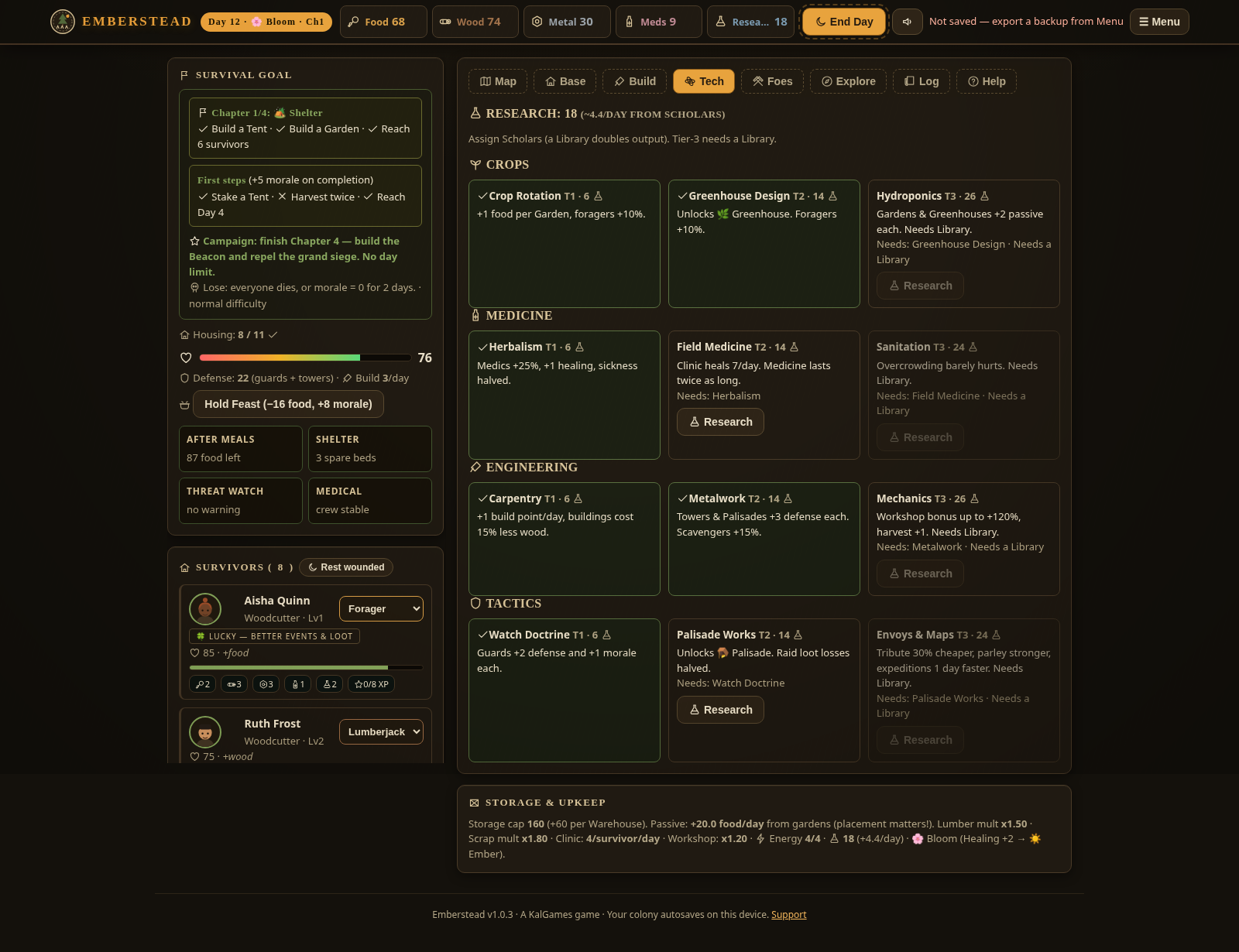Click the Support link in footer
Viewport: 1239px width, 952px height.
tap(788, 915)
